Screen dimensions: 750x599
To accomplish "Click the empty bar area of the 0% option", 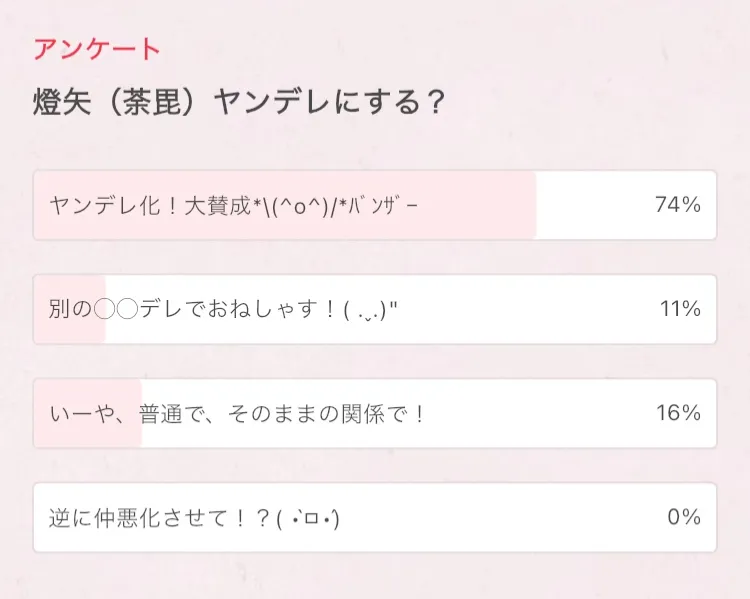I will tap(500, 517).
